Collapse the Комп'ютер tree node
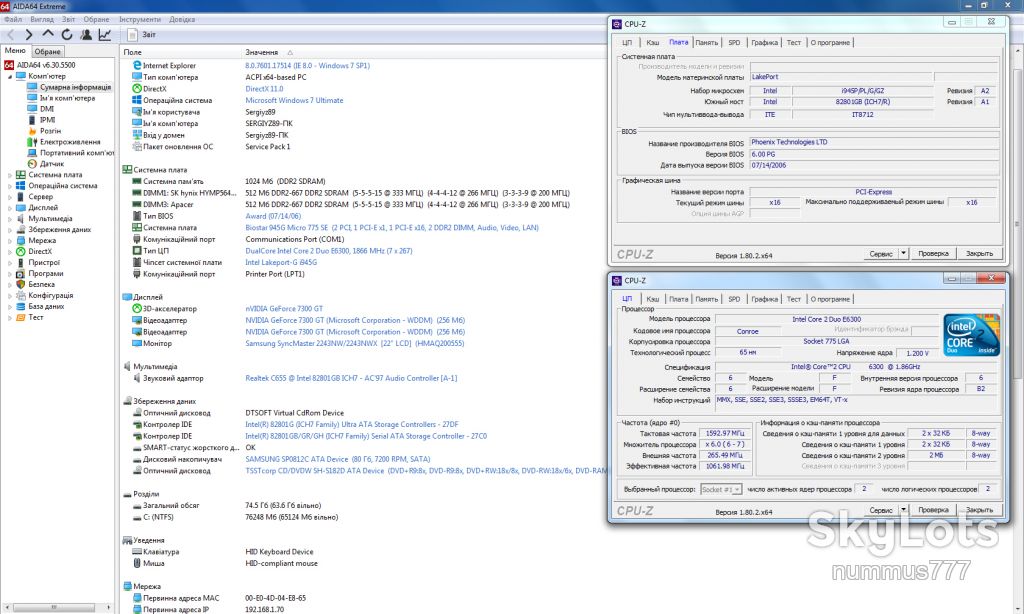 (x=10, y=76)
